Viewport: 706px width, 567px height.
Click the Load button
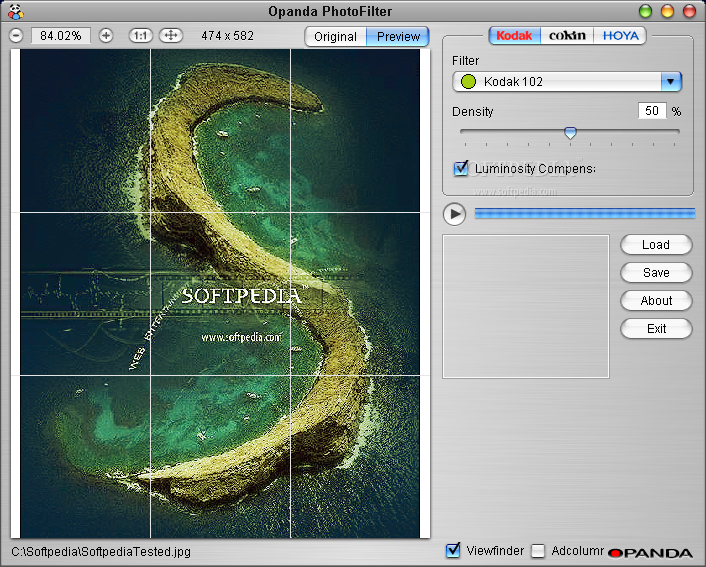(656, 245)
